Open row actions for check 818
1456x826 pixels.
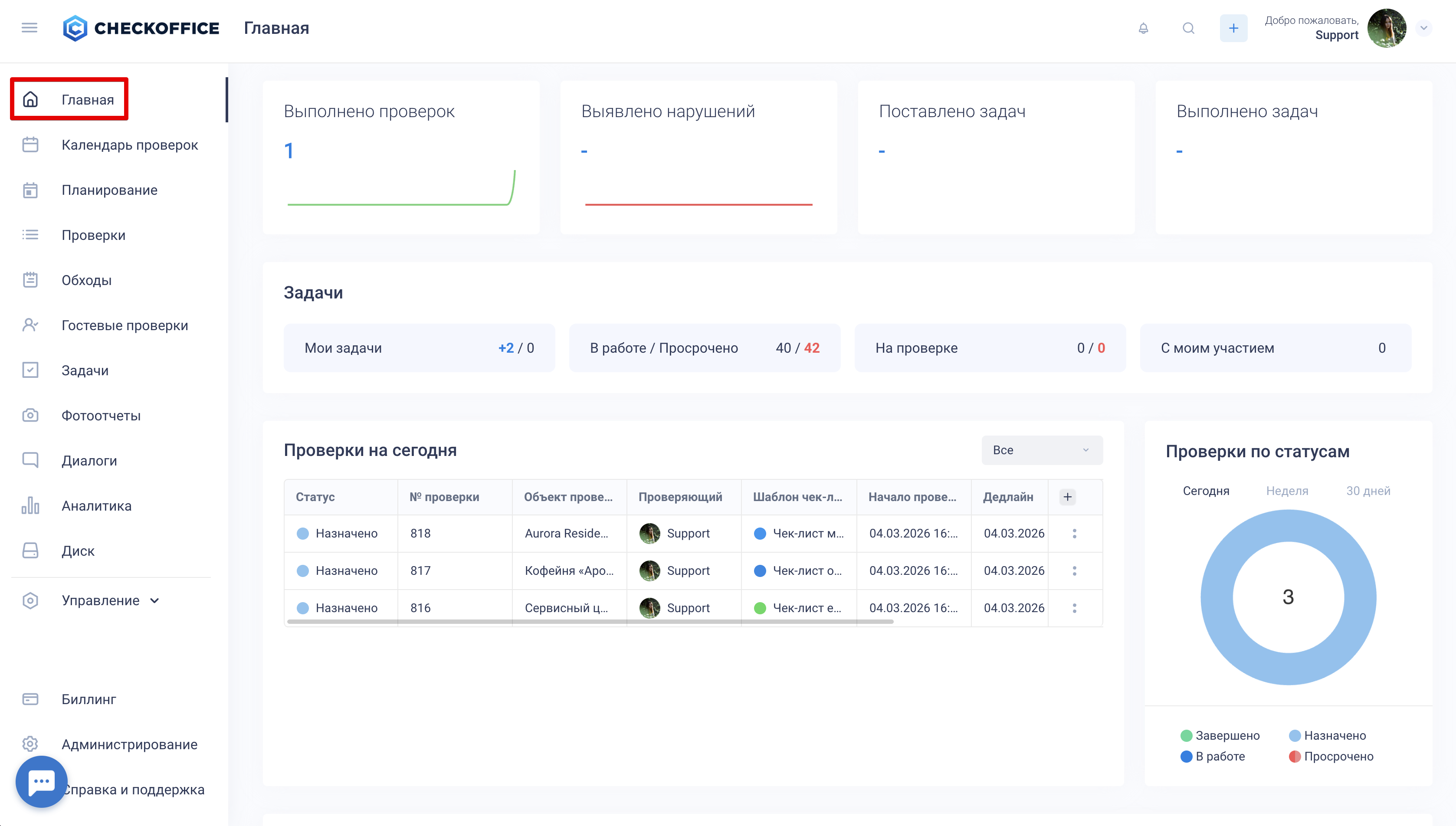point(1074,533)
